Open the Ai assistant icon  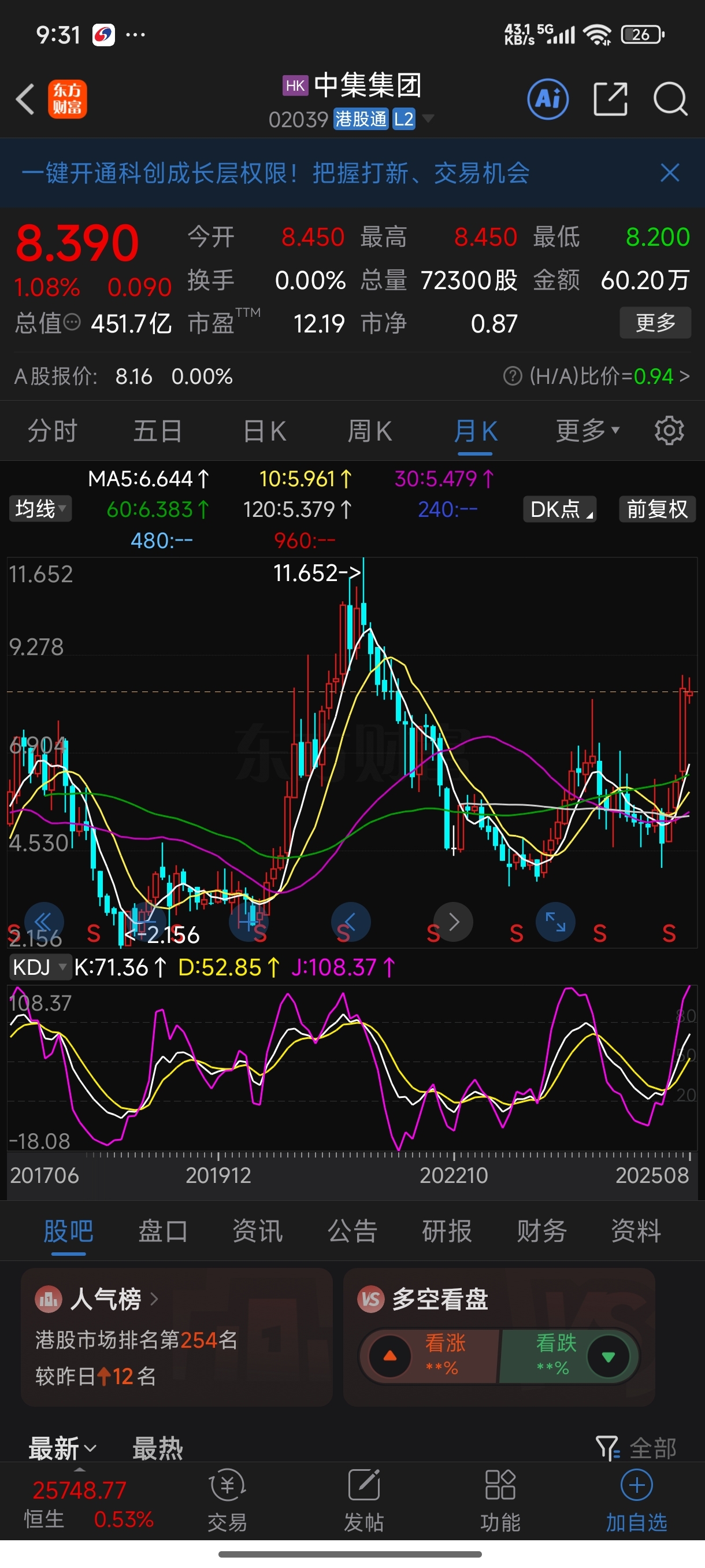(x=548, y=99)
